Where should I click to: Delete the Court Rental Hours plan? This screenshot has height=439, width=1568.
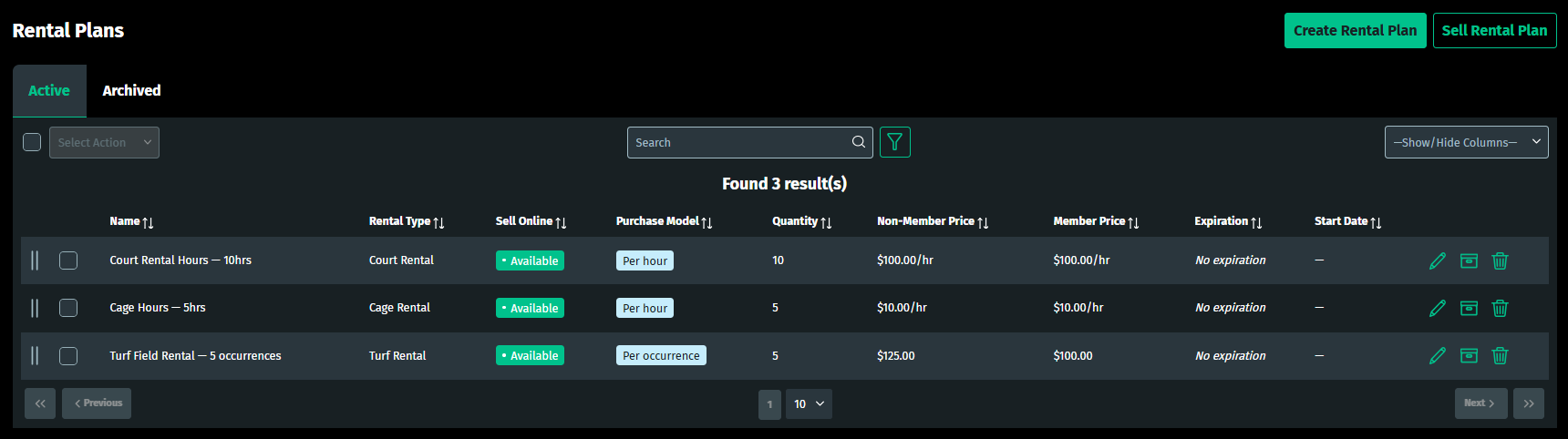point(1500,261)
